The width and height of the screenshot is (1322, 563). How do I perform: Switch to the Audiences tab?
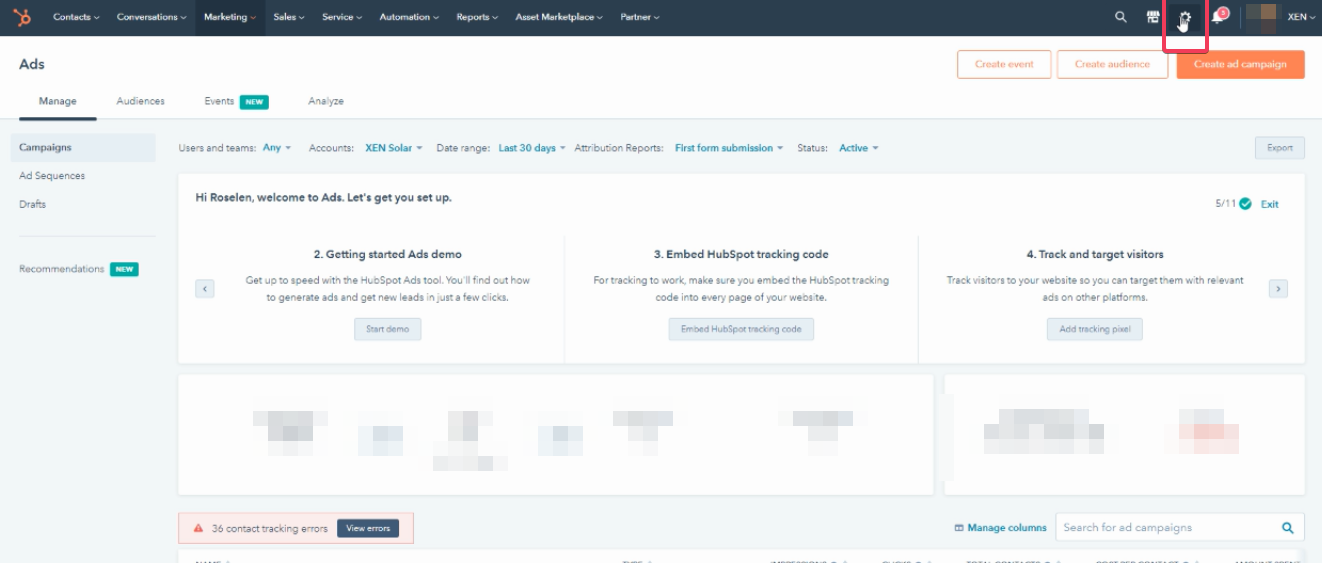click(x=141, y=101)
